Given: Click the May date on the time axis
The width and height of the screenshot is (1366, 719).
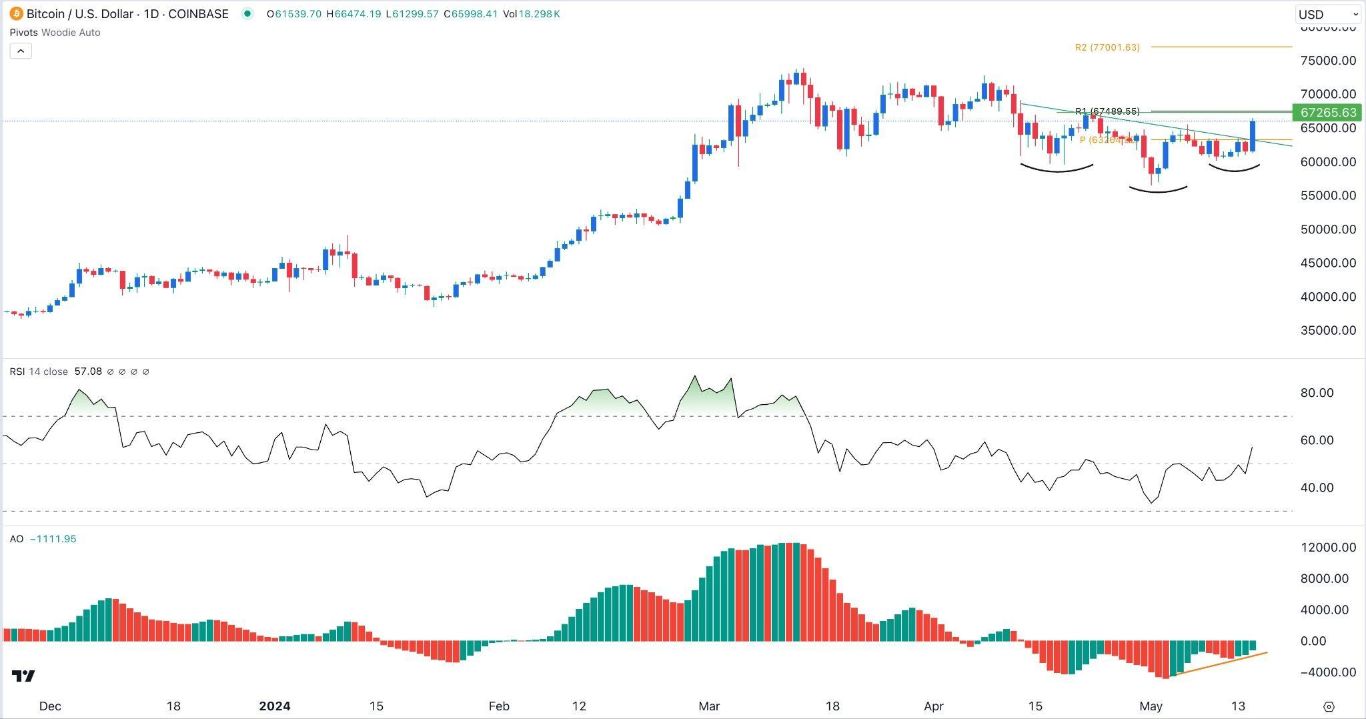Looking at the screenshot, I should coord(1152,706).
